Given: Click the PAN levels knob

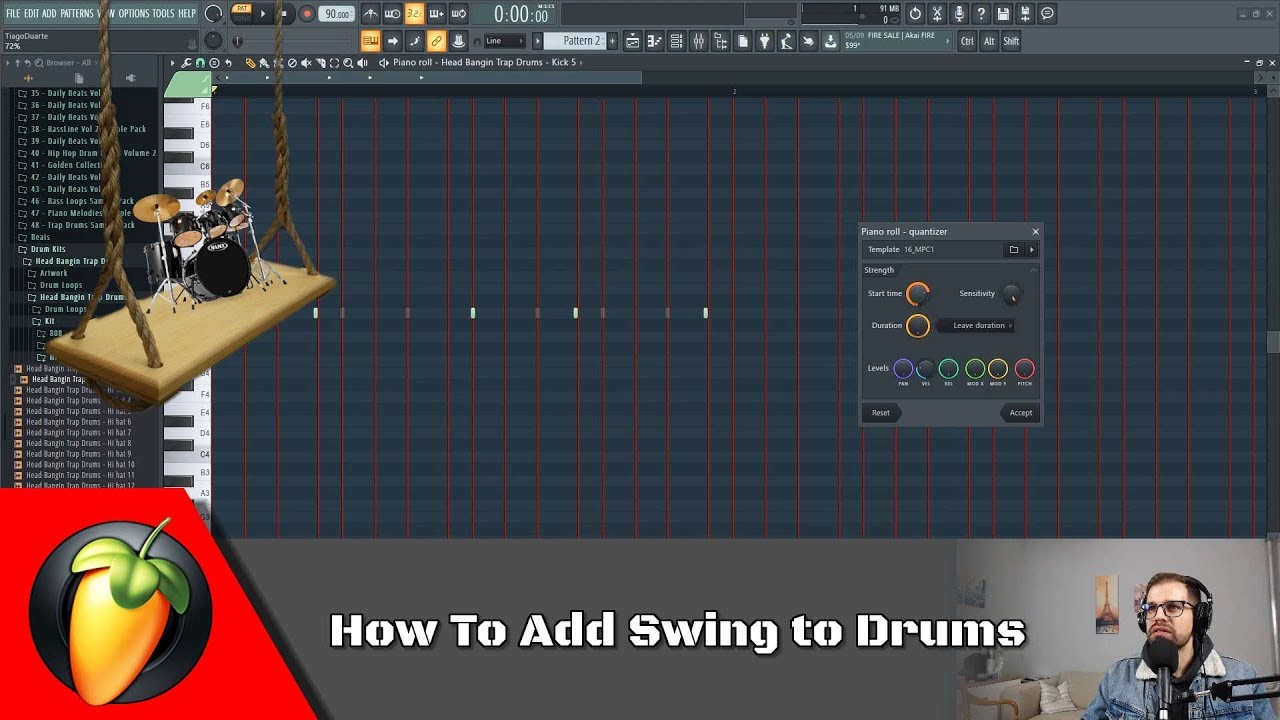Looking at the screenshot, I should [x=903, y=369].
